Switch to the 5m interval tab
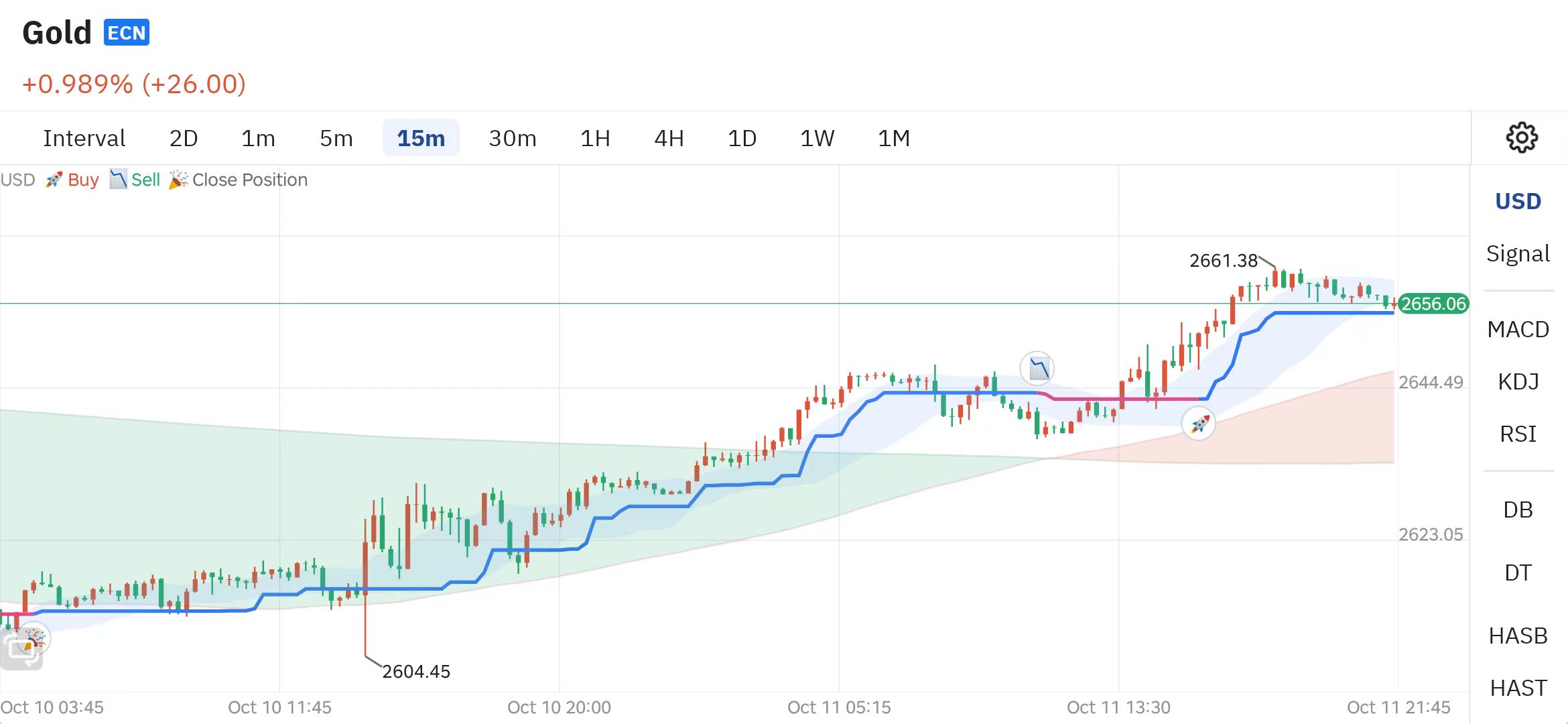The height and width of the screenshot is (724, 1568). (x=336, y=138)
